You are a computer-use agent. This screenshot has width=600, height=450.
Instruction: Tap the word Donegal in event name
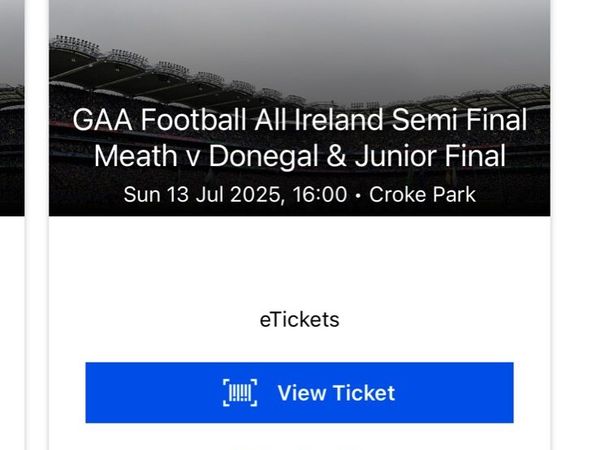coord(265,157)
